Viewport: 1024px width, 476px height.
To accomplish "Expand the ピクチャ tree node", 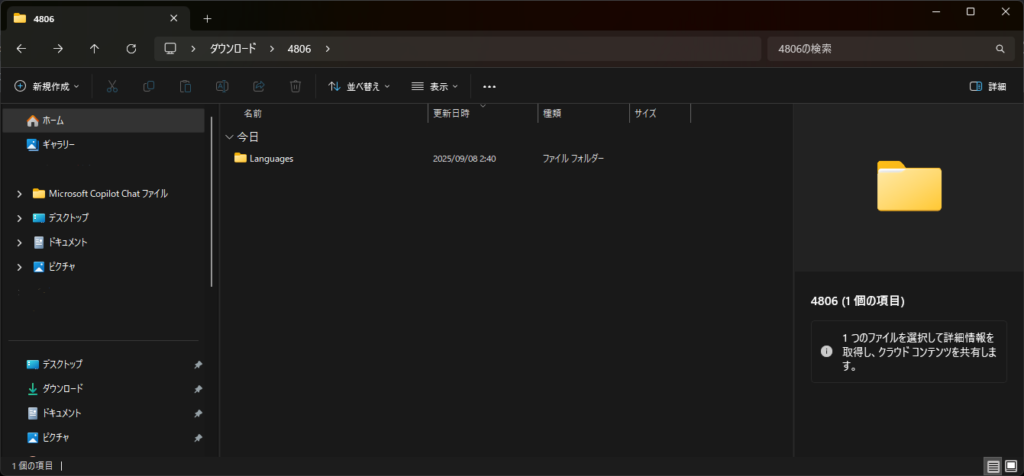I will click(19, 266).
